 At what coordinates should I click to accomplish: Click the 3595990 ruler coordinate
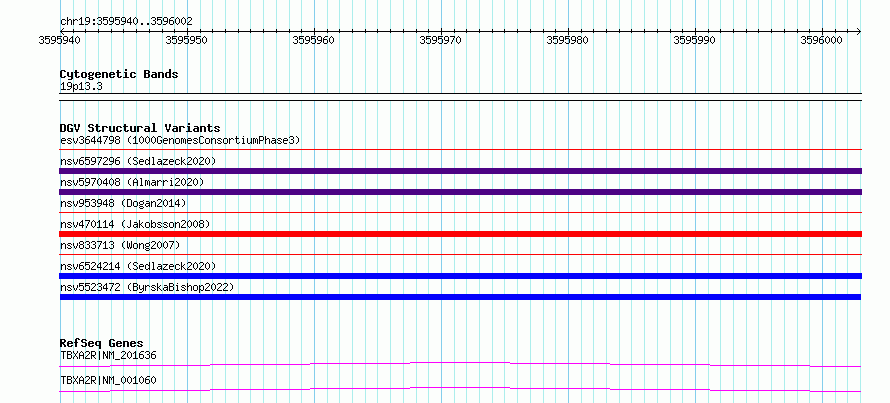point(694,40)
